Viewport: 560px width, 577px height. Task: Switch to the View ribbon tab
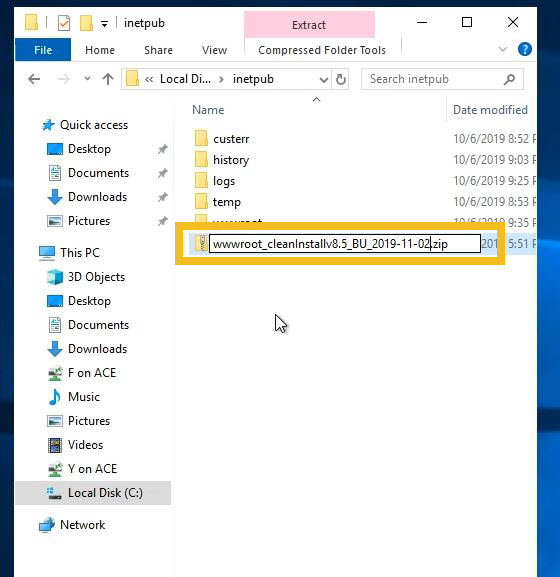click(214, 50)
